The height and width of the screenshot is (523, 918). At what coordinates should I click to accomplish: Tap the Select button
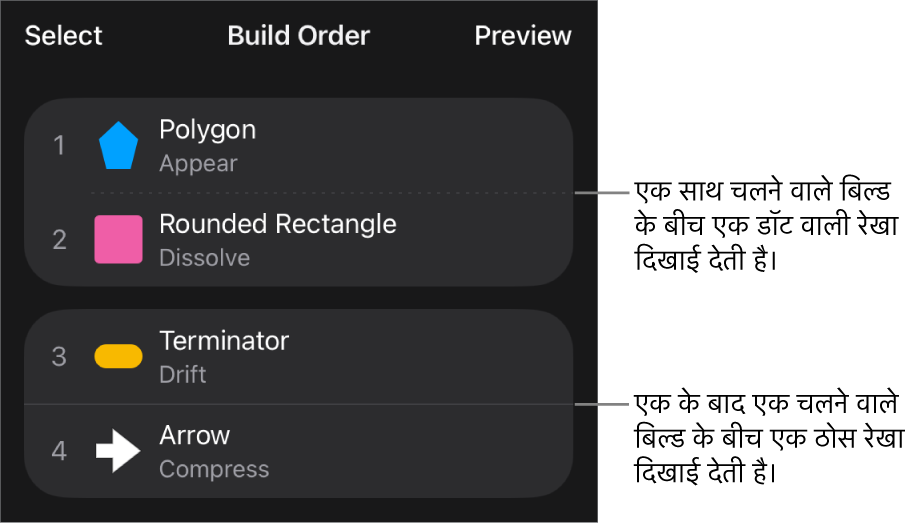pyautogui.click(x=63, y=36)
